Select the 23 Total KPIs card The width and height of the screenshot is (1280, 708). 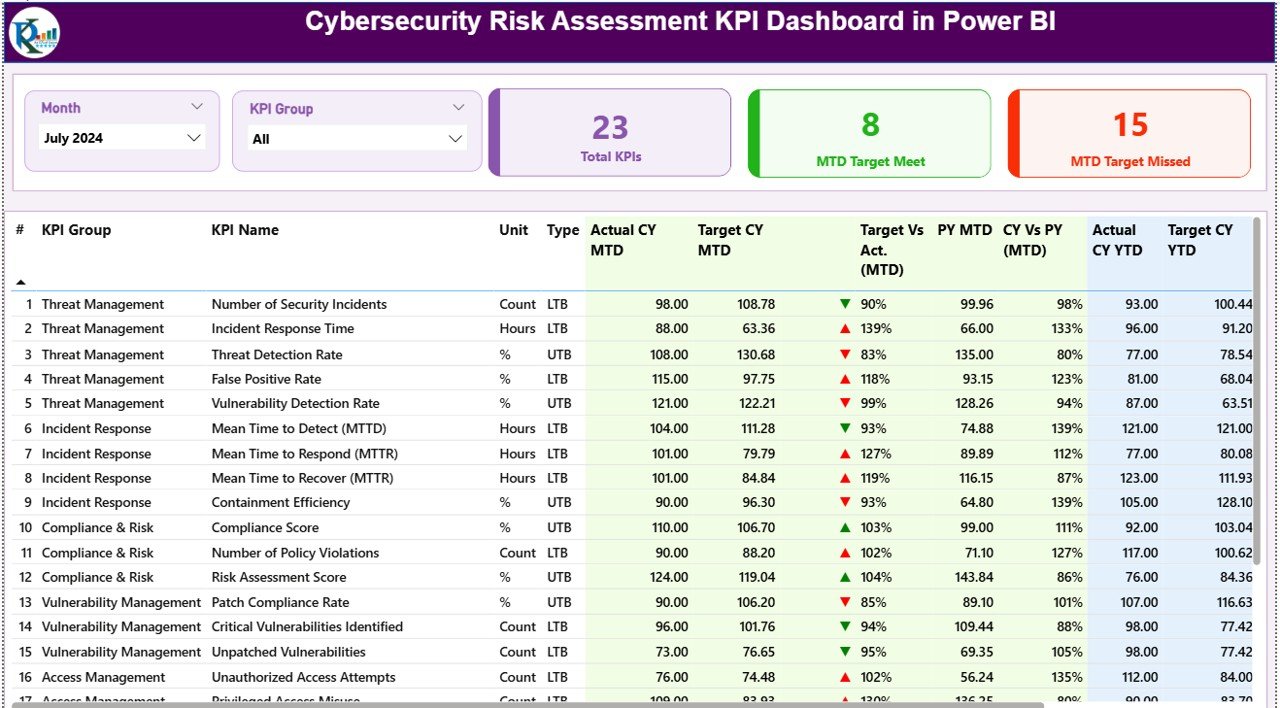[610, 133]
